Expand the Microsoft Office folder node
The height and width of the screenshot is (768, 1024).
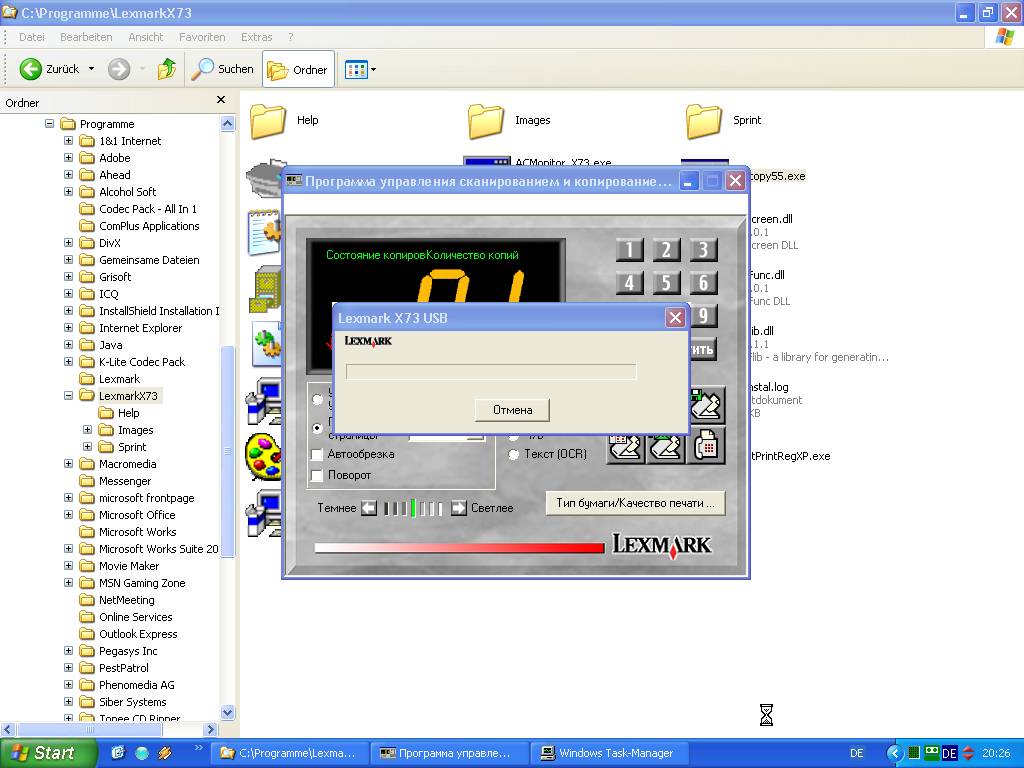69,514
